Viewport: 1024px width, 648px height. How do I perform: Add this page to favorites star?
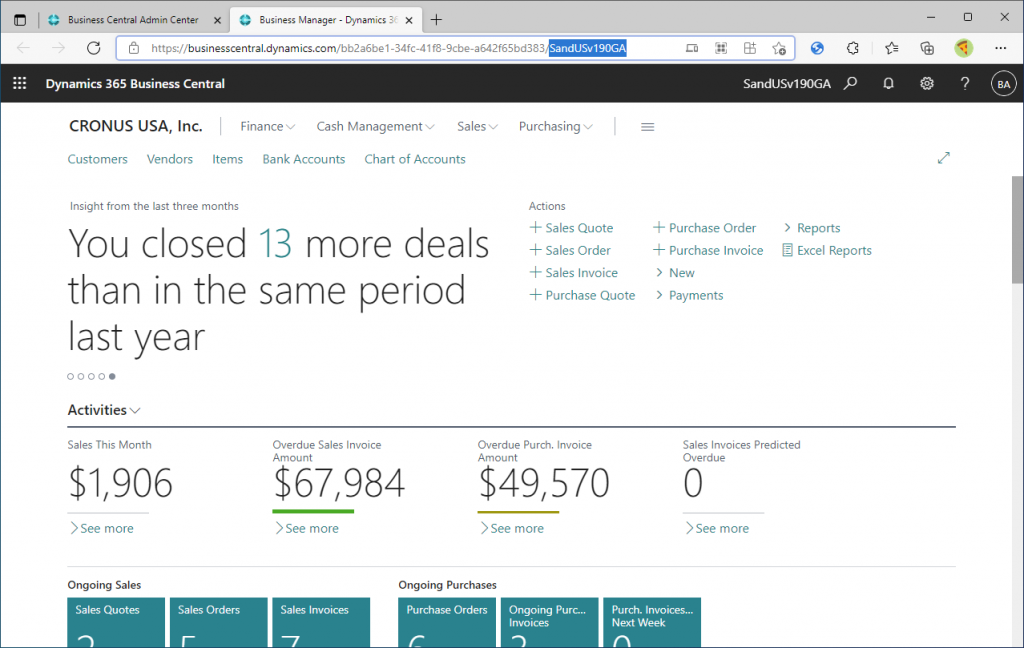pos(778,48)
